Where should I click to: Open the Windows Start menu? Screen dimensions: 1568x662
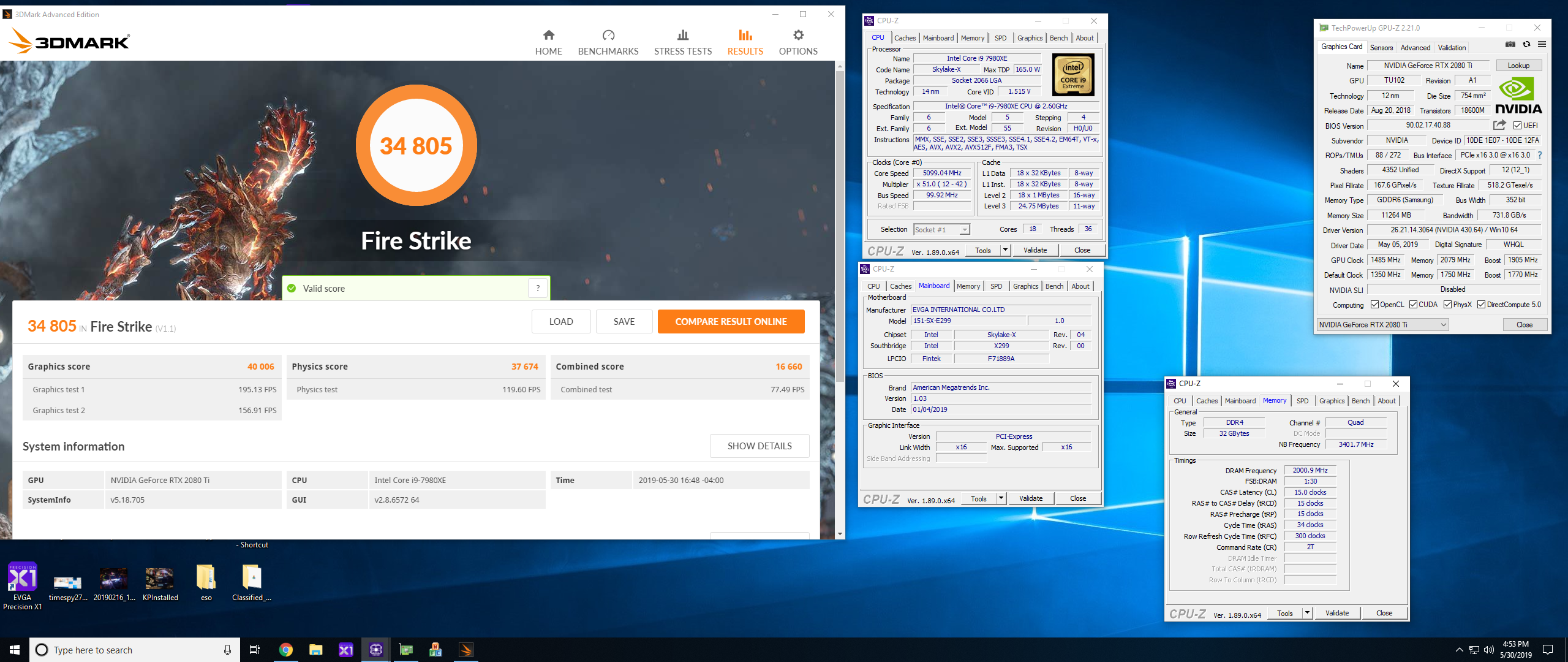[15, 650]
